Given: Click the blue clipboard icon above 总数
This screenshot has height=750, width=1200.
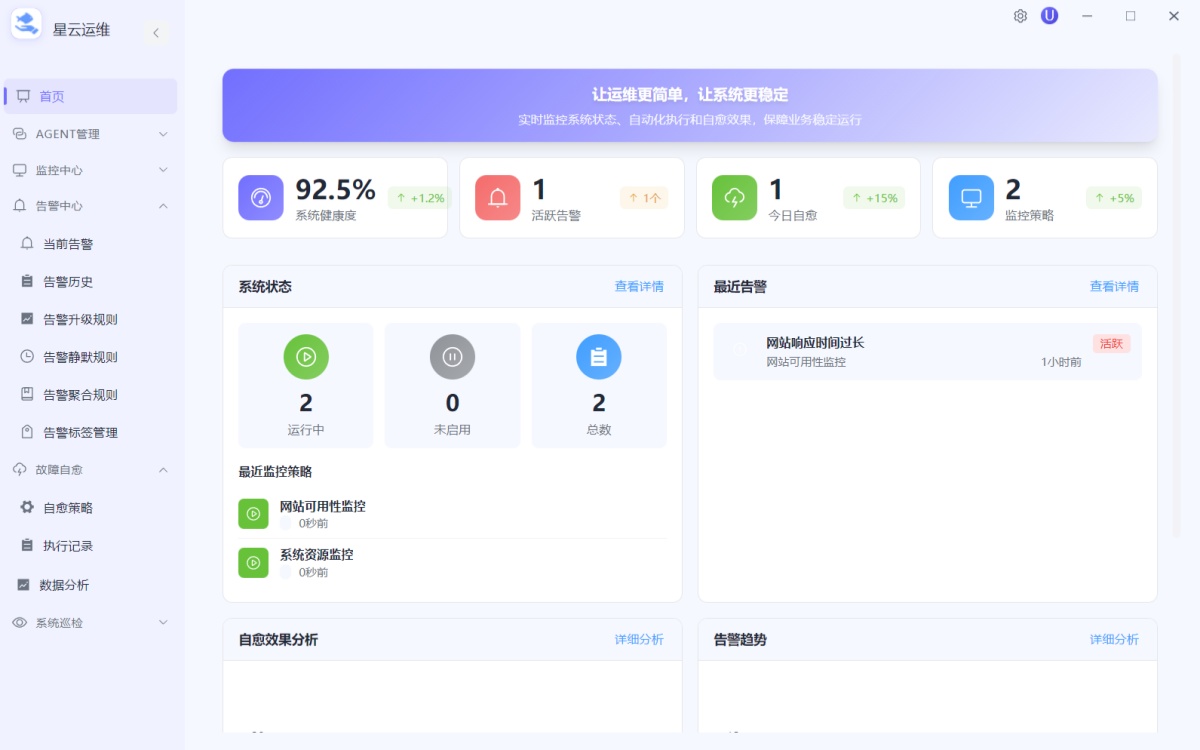Looking at the screenshot, I should [598, 356].
